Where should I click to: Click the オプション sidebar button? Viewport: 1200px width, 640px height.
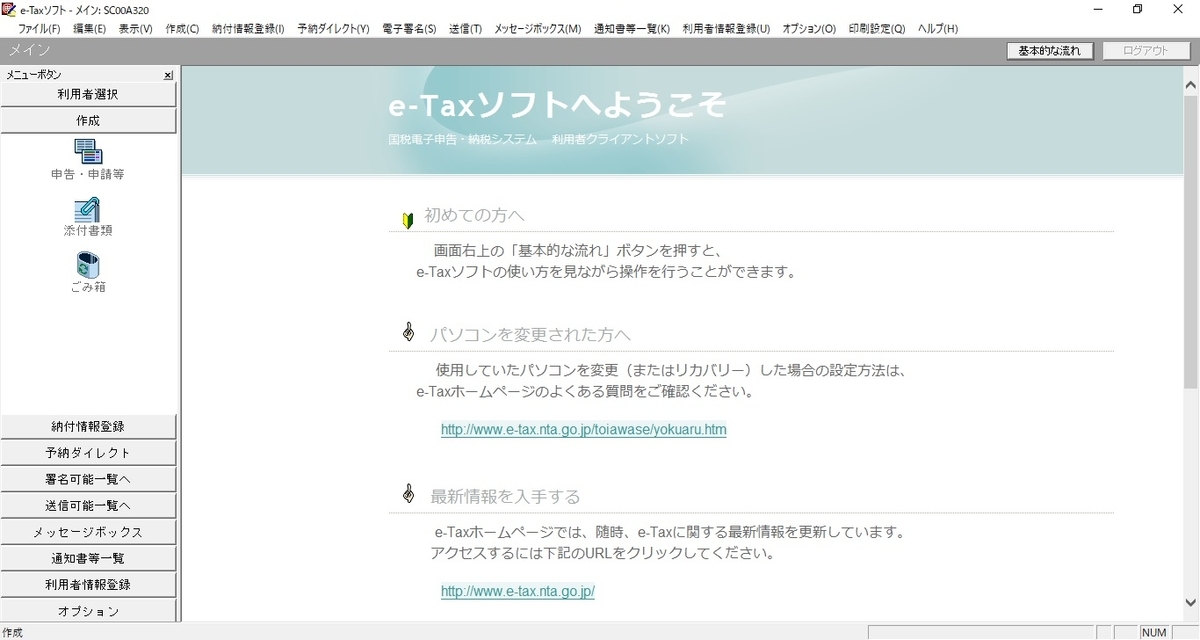pyautogui.click(x=88, y=610)
